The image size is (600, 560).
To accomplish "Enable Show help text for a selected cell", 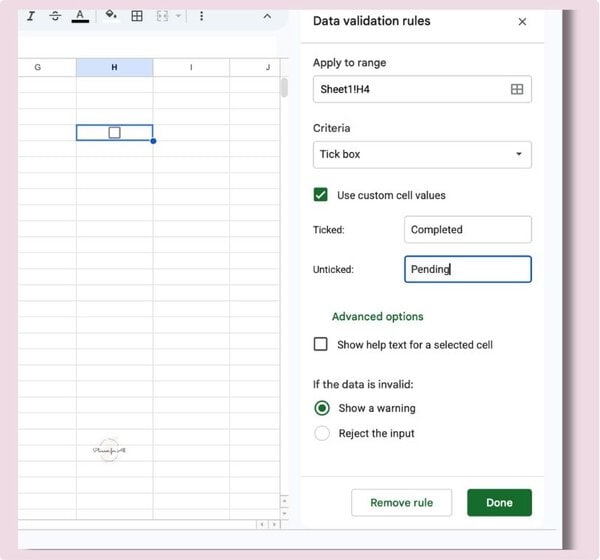I will click(x=321, y=344).
